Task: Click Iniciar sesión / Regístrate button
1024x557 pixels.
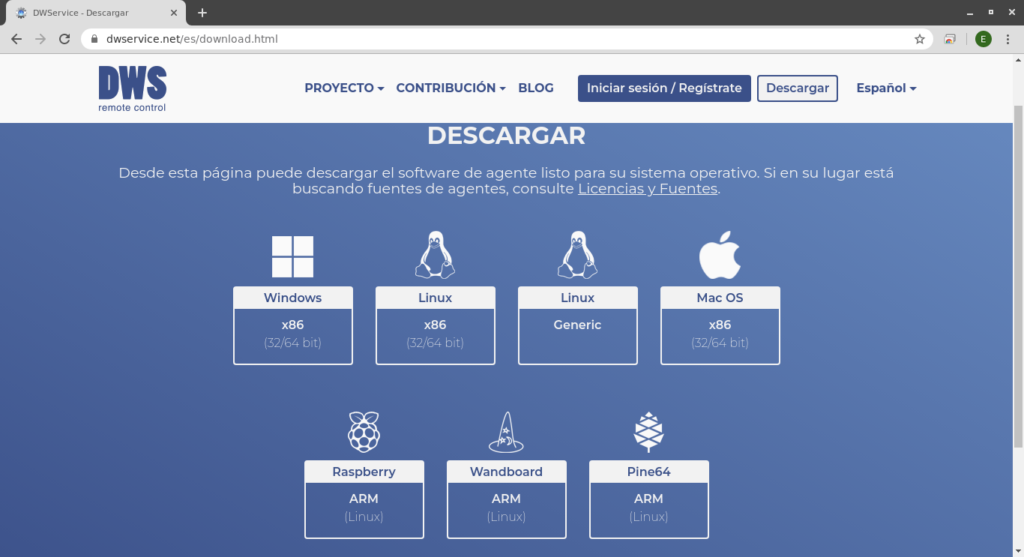Action: click(664, 88)
